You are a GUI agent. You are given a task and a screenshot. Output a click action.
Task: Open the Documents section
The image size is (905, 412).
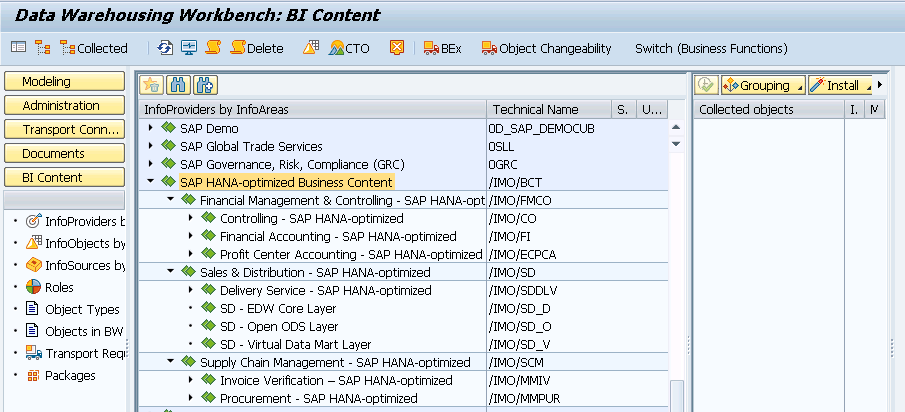click(x=64, y=153)
